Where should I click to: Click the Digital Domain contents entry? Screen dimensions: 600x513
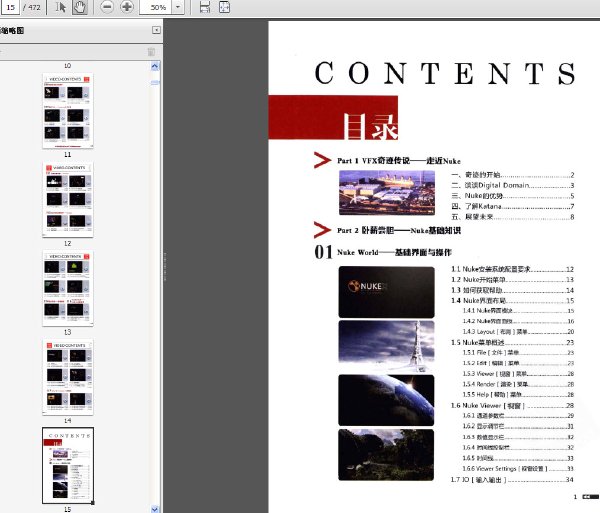coord(513,185)
